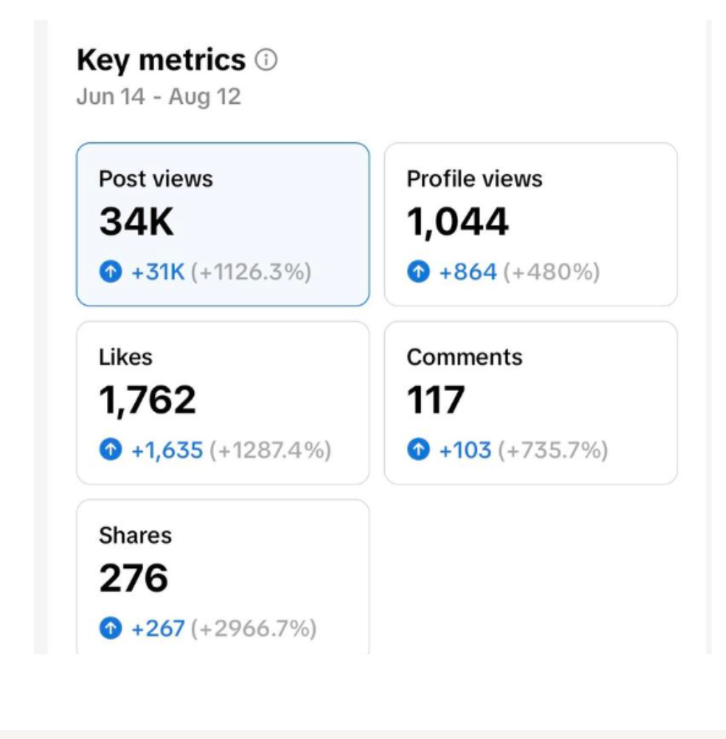Click the +864 change text
Viewport: 726px width, 739px height.
tap(468, 272)
